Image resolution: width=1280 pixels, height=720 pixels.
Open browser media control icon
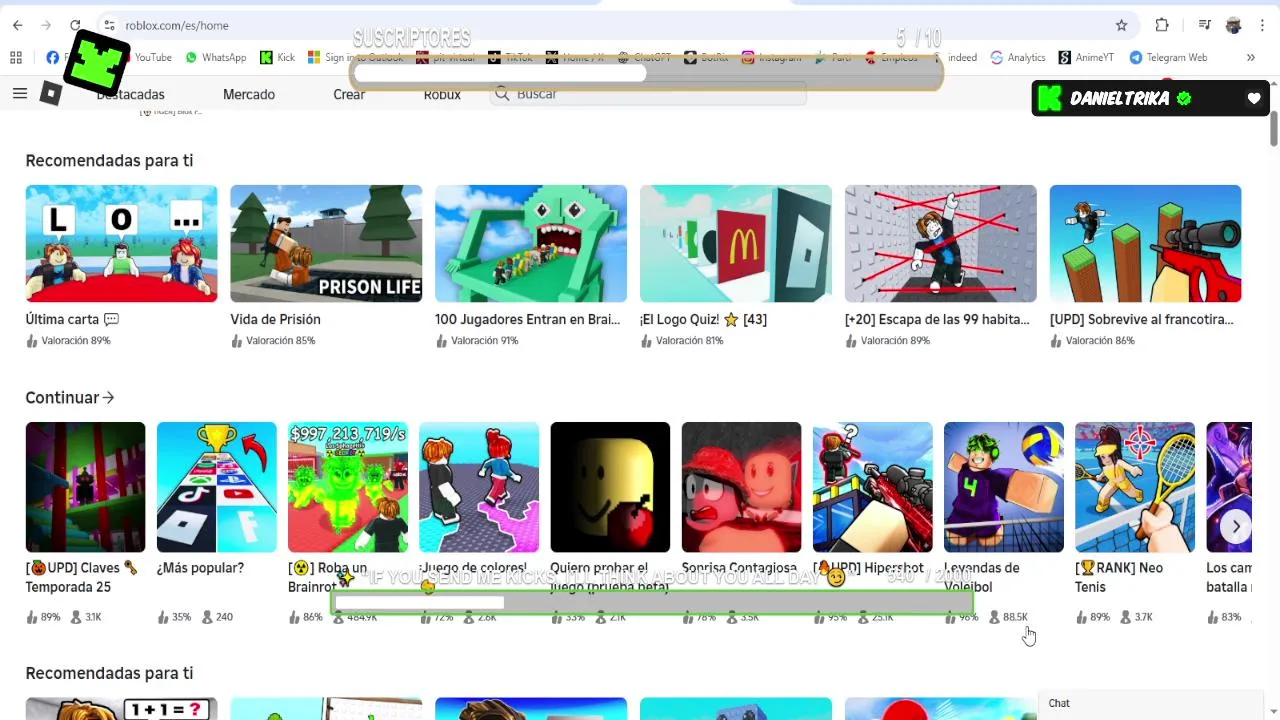pyautogui.click(x=1205, y=25)
